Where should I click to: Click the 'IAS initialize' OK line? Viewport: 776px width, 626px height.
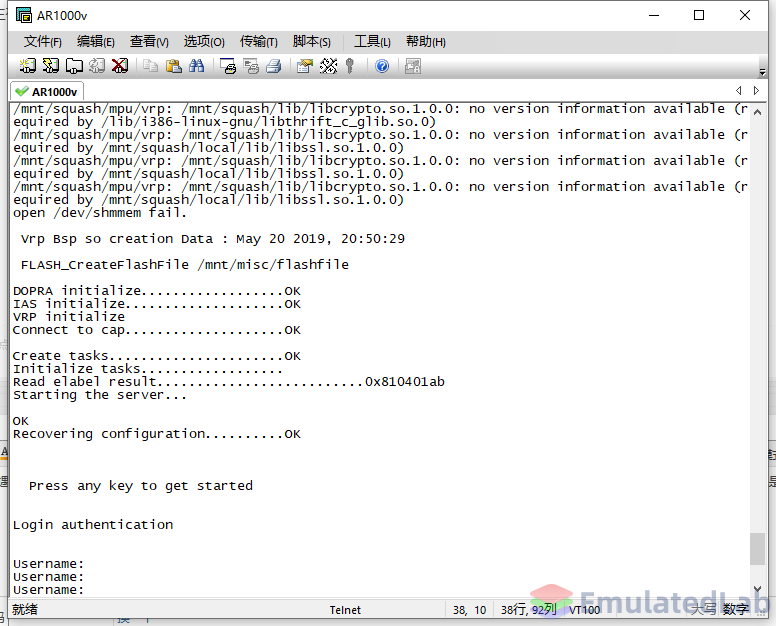pos(156,303)
